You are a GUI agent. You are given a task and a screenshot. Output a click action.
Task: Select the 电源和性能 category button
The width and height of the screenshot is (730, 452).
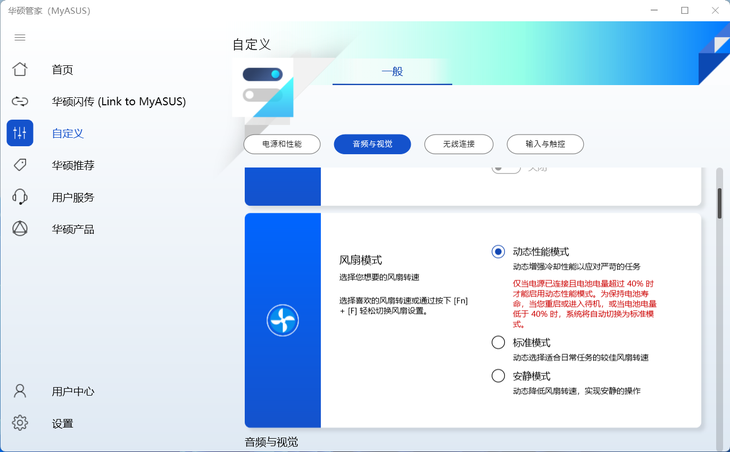tap(282, 144)
